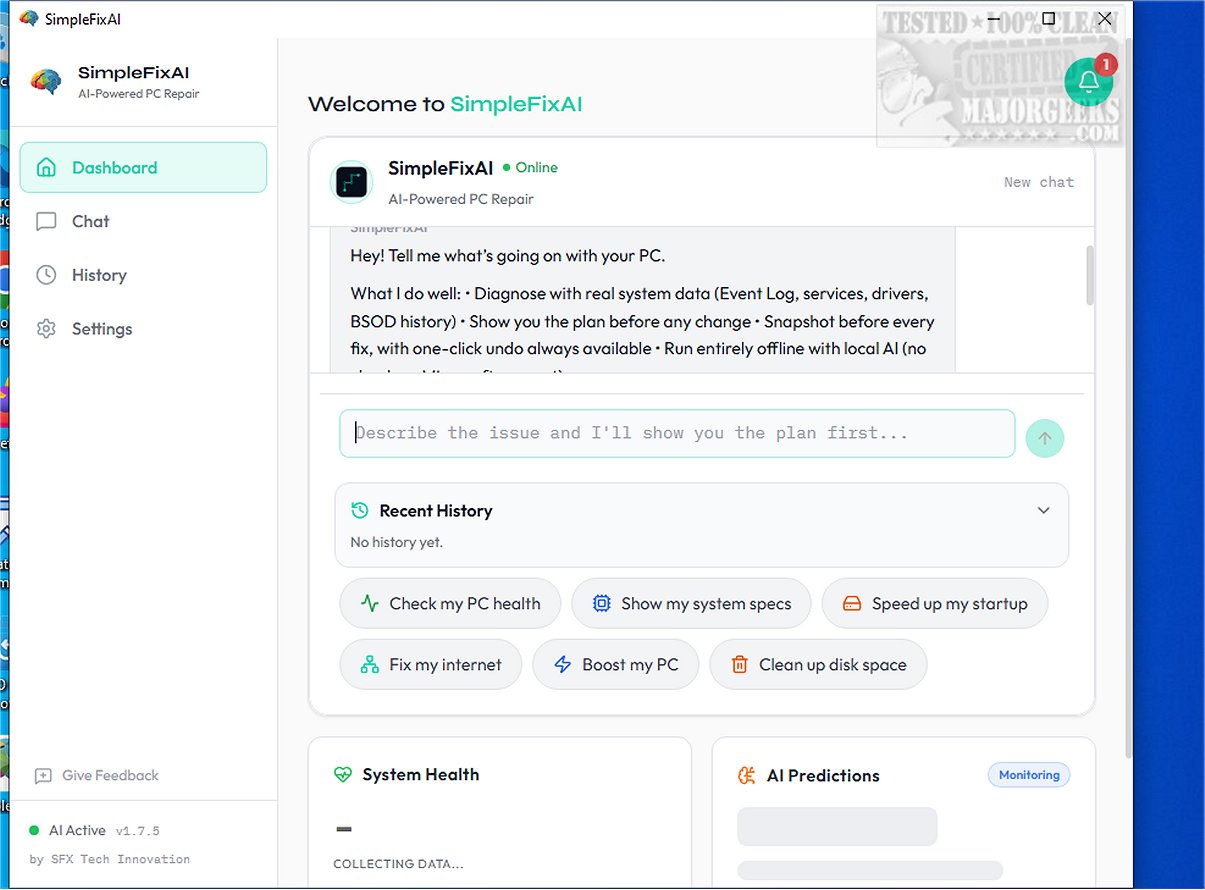Click the Give Feedback icon

(x=43, y=776)
